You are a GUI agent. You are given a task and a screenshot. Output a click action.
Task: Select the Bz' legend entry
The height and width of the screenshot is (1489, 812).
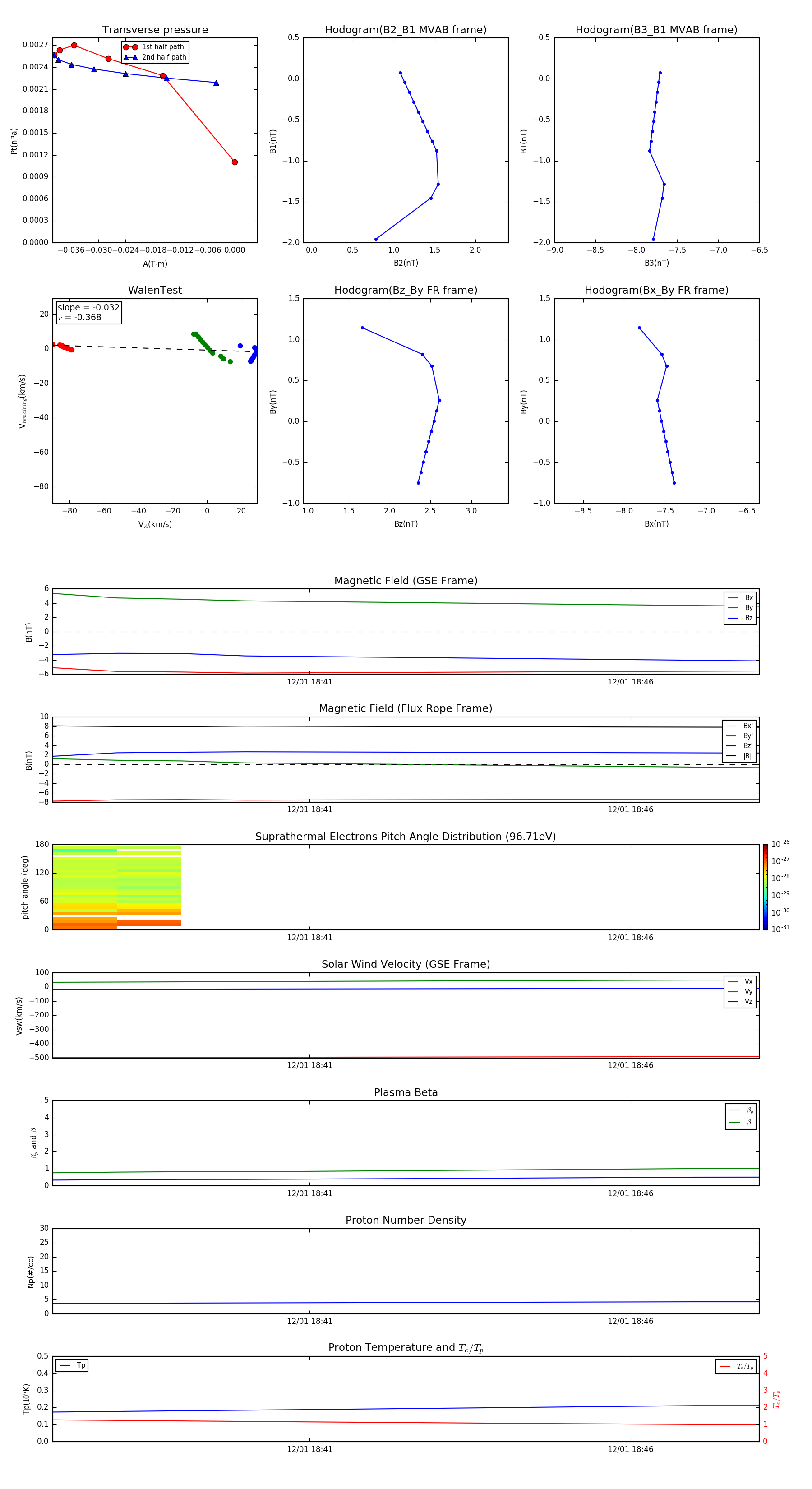(739, 746)
